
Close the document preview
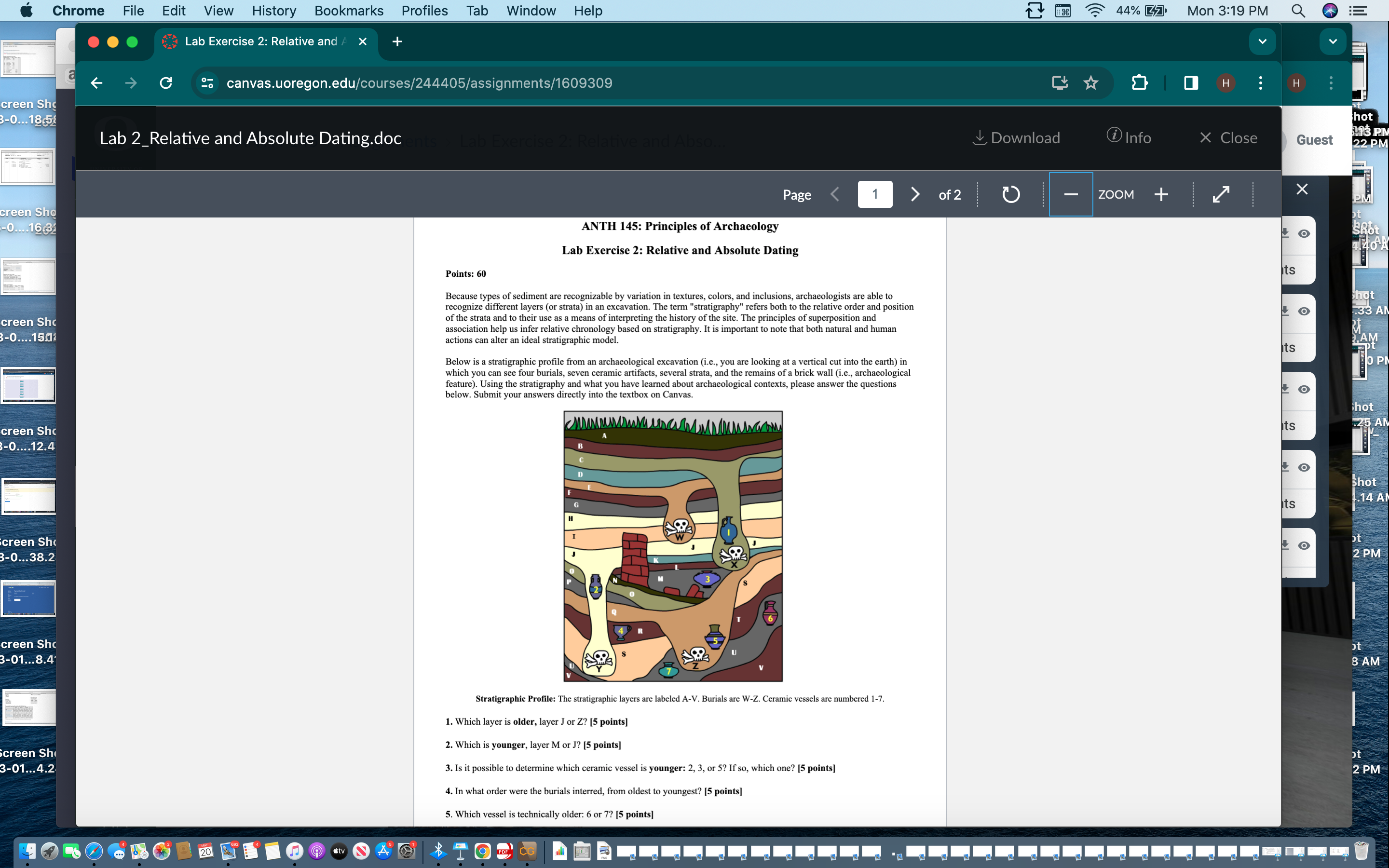pos(1228,138)
